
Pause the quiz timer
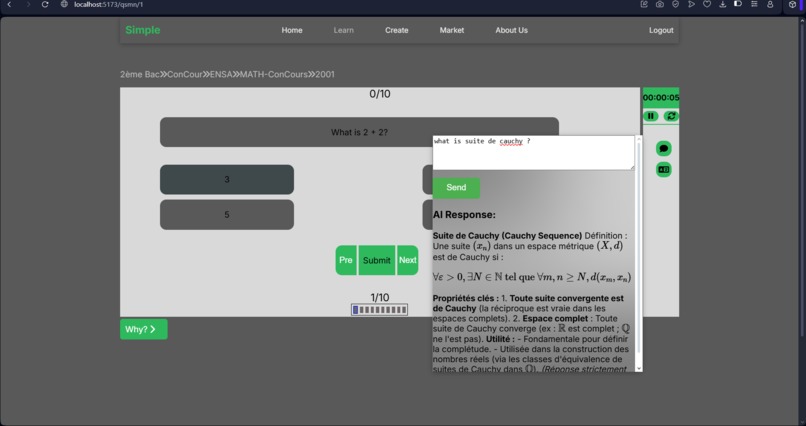coord(651,116)
